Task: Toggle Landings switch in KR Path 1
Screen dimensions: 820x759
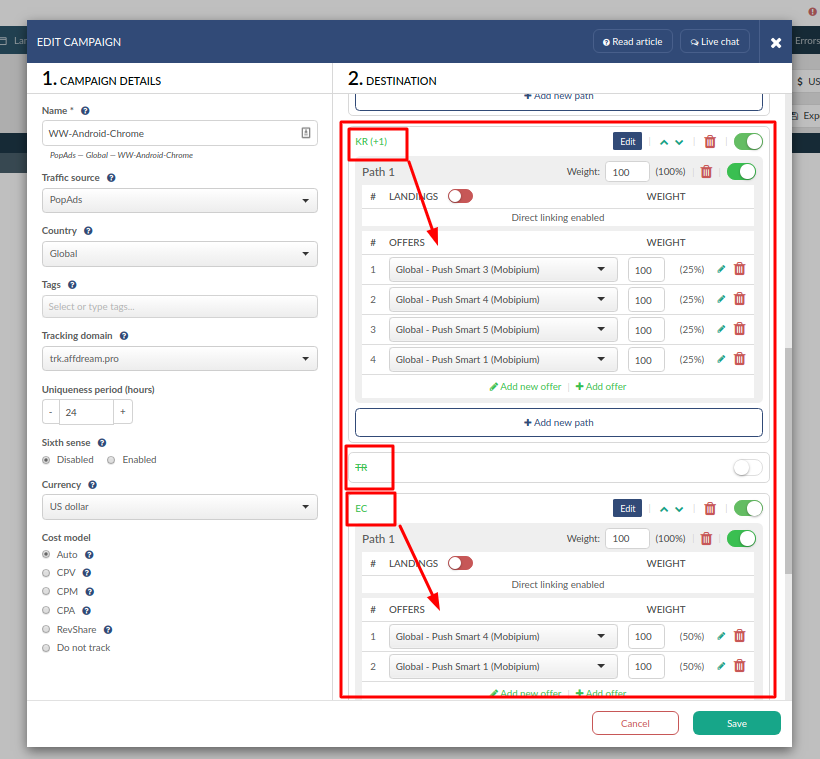Action: tap(460, 196)
